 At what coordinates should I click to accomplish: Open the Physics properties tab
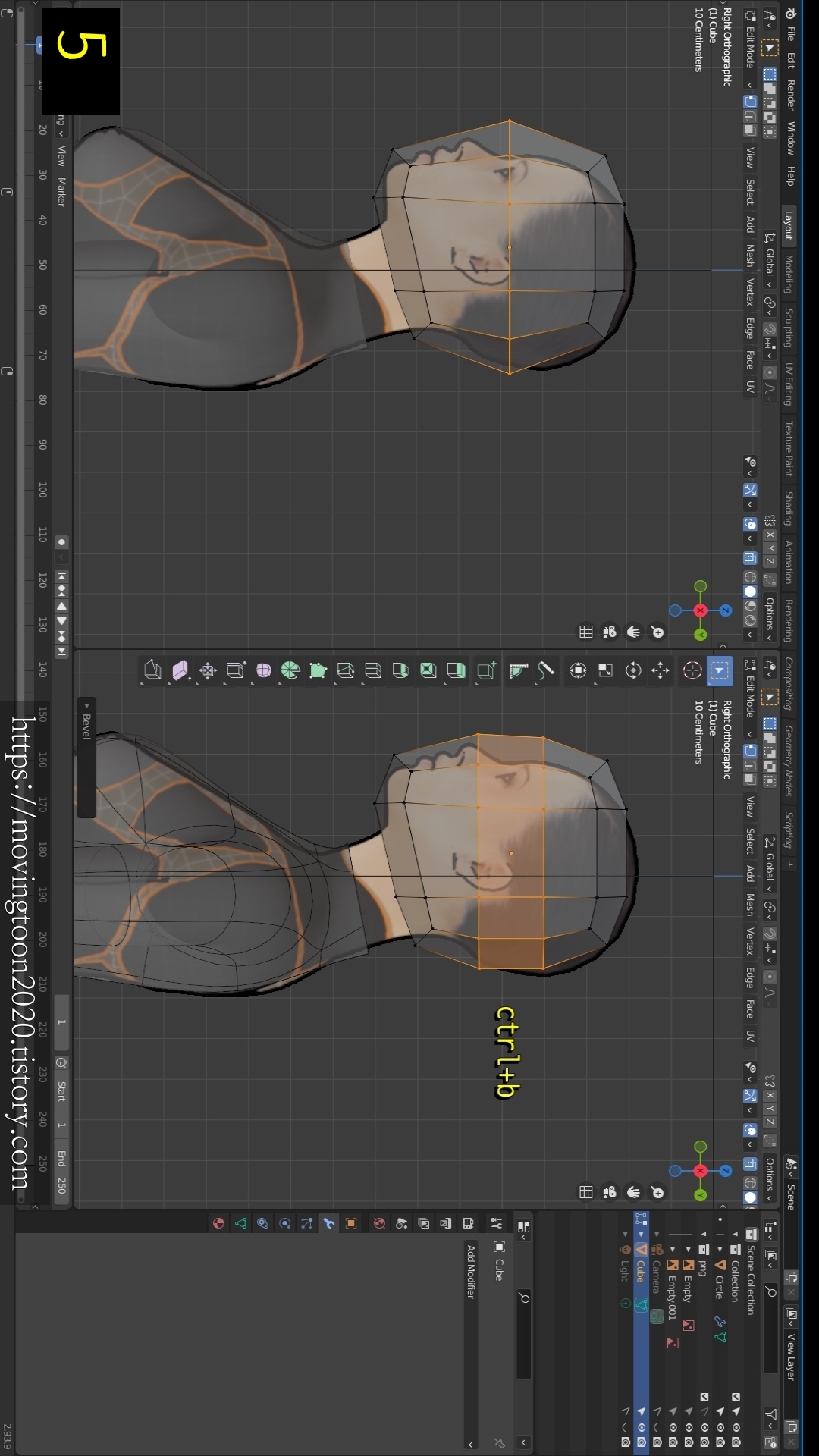click(x=284, y=1223)
